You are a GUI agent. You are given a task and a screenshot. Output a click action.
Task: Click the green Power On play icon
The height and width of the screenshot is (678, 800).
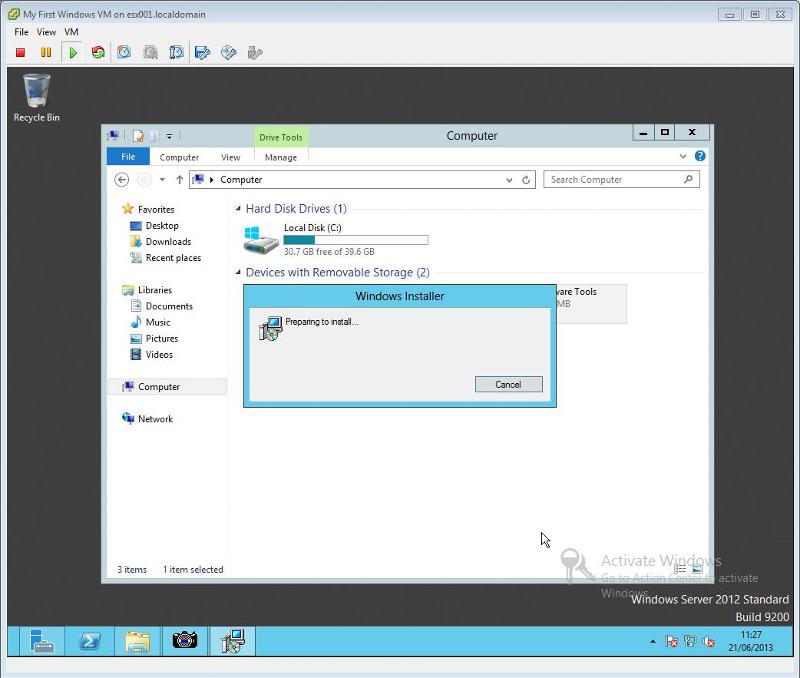[x=73, y=53]
